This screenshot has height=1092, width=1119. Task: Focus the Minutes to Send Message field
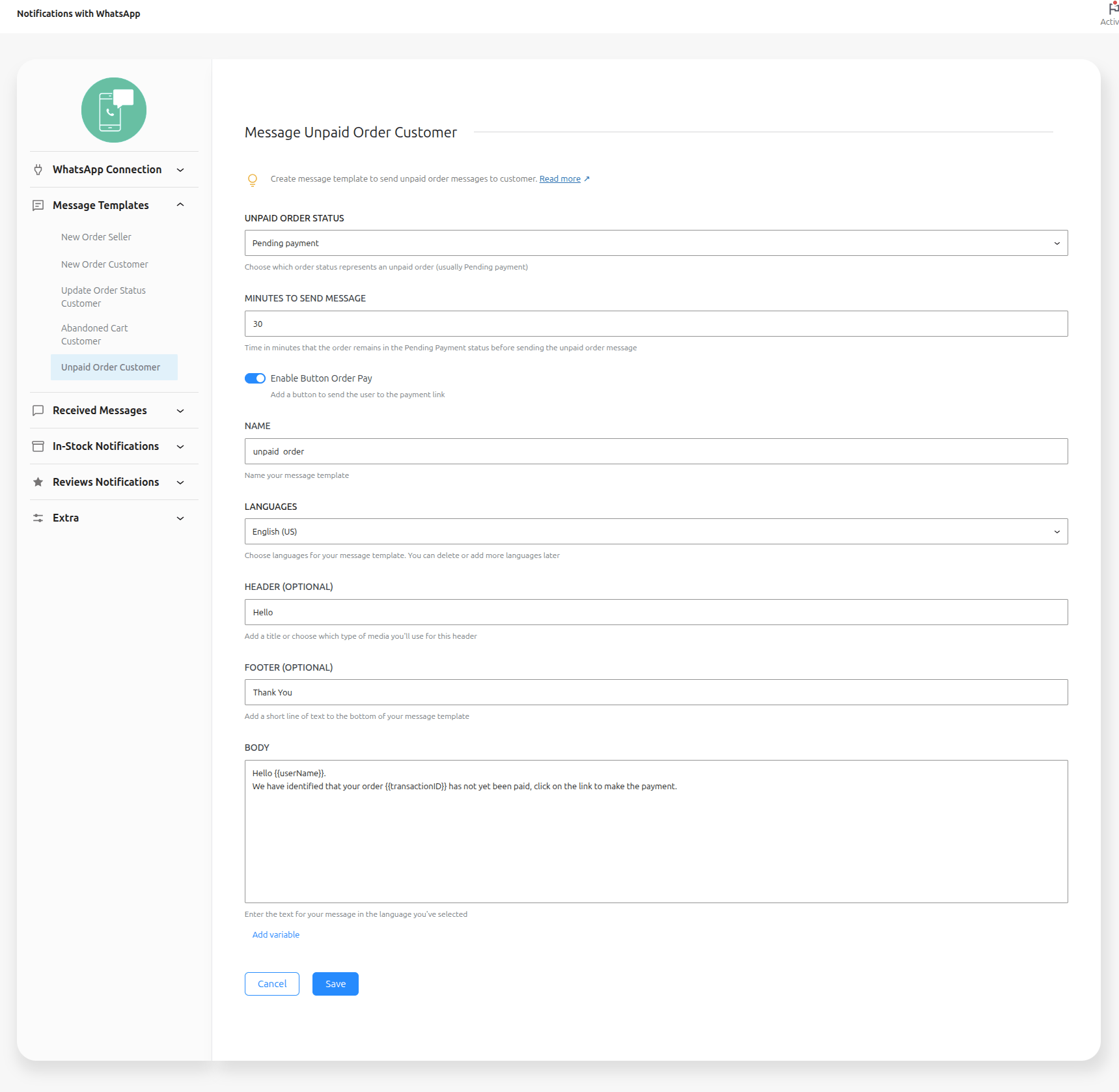pyautogui.click(x=656, y=324)
